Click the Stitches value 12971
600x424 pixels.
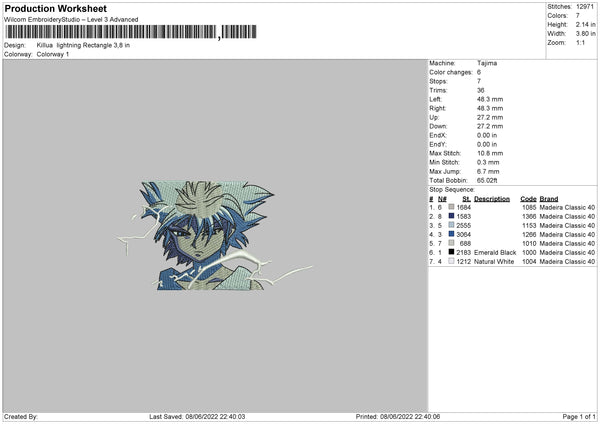[585, 7]
